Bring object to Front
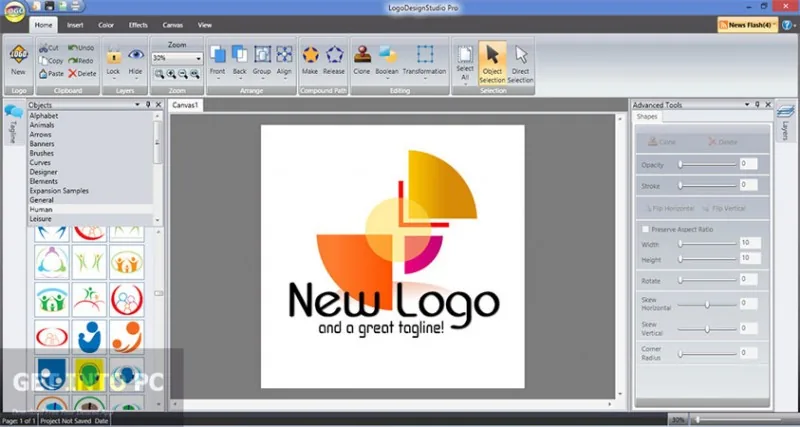The width and height of the screenshot is (800, 427). 218,54
